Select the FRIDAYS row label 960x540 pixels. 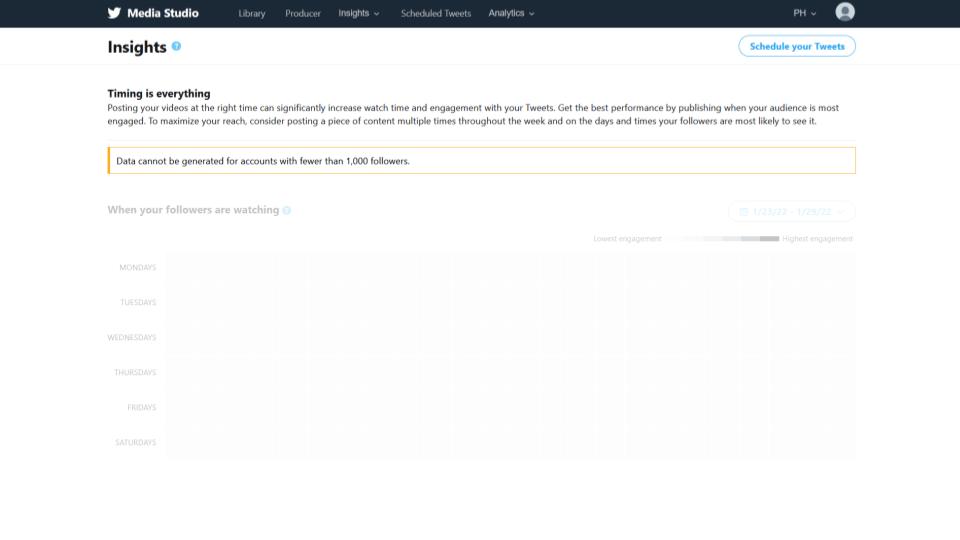(141, 407)
